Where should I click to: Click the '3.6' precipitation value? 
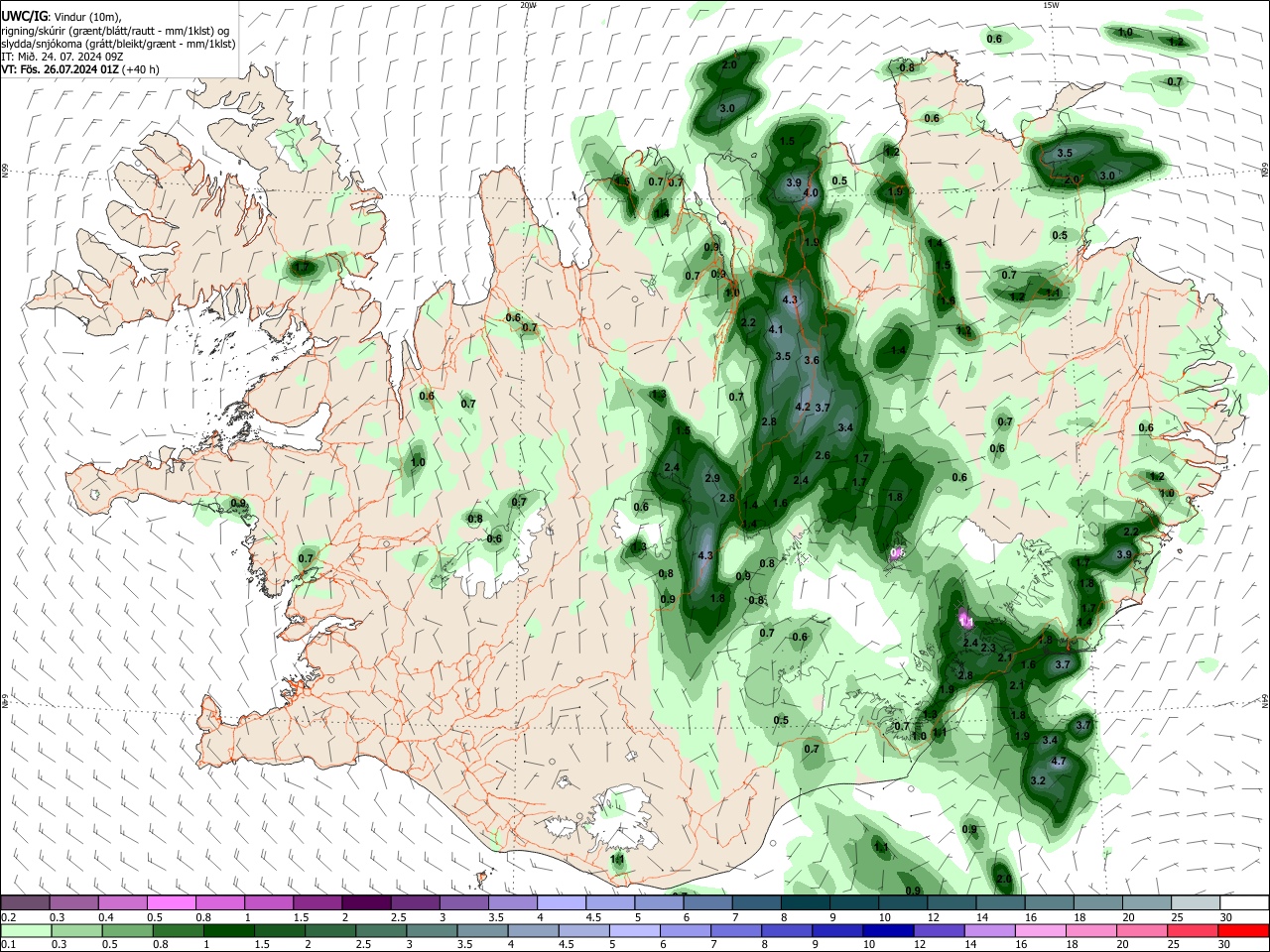[812, 360]
